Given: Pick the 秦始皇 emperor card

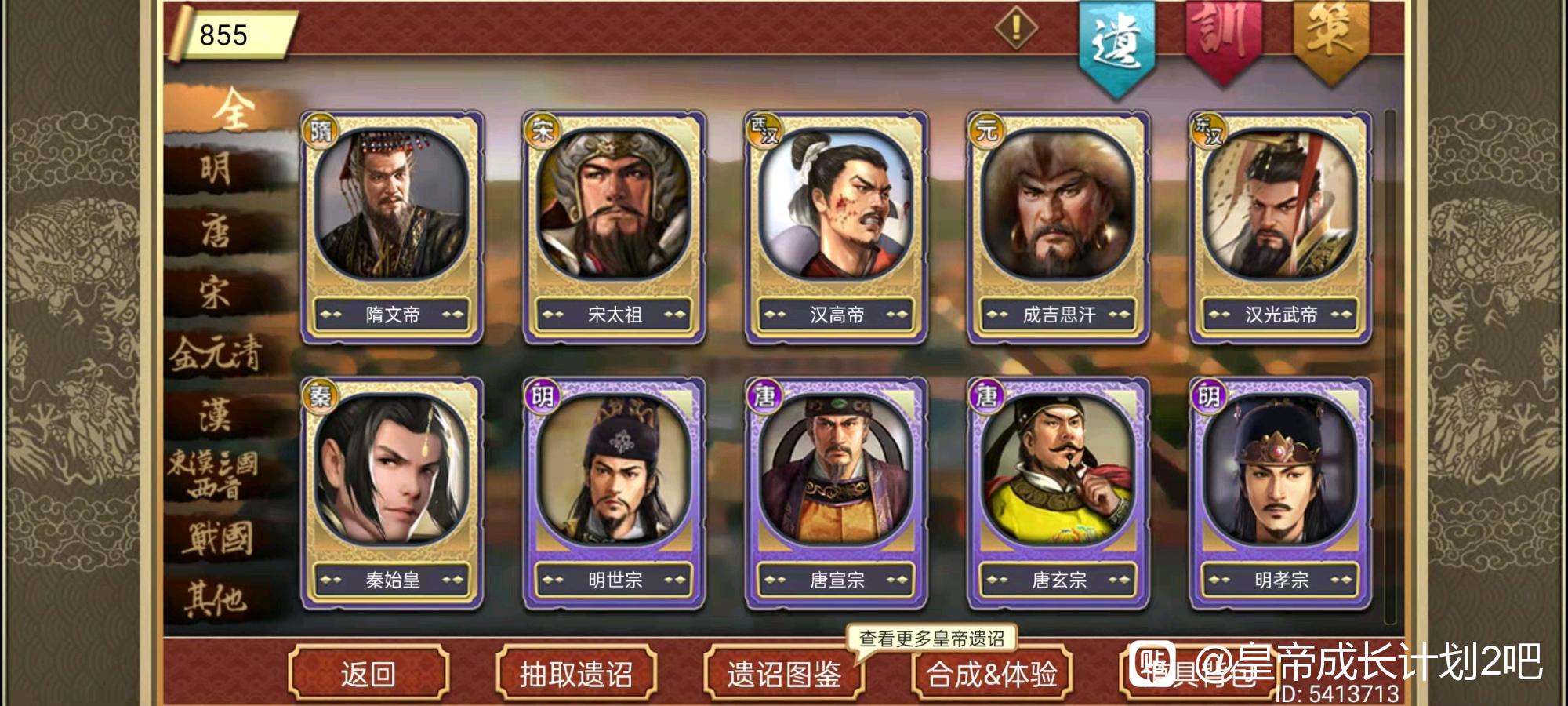Looking at the screenshot, I should [392, 493].
